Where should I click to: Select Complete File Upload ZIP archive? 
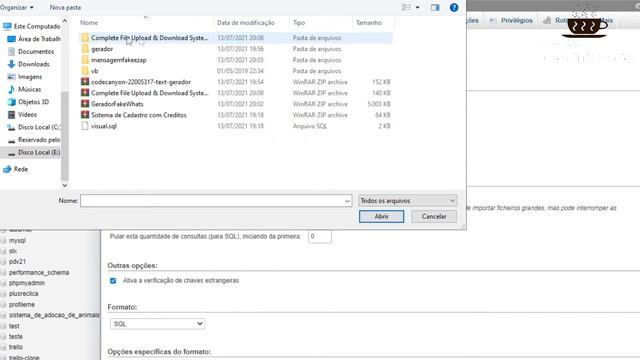(235, 93)
